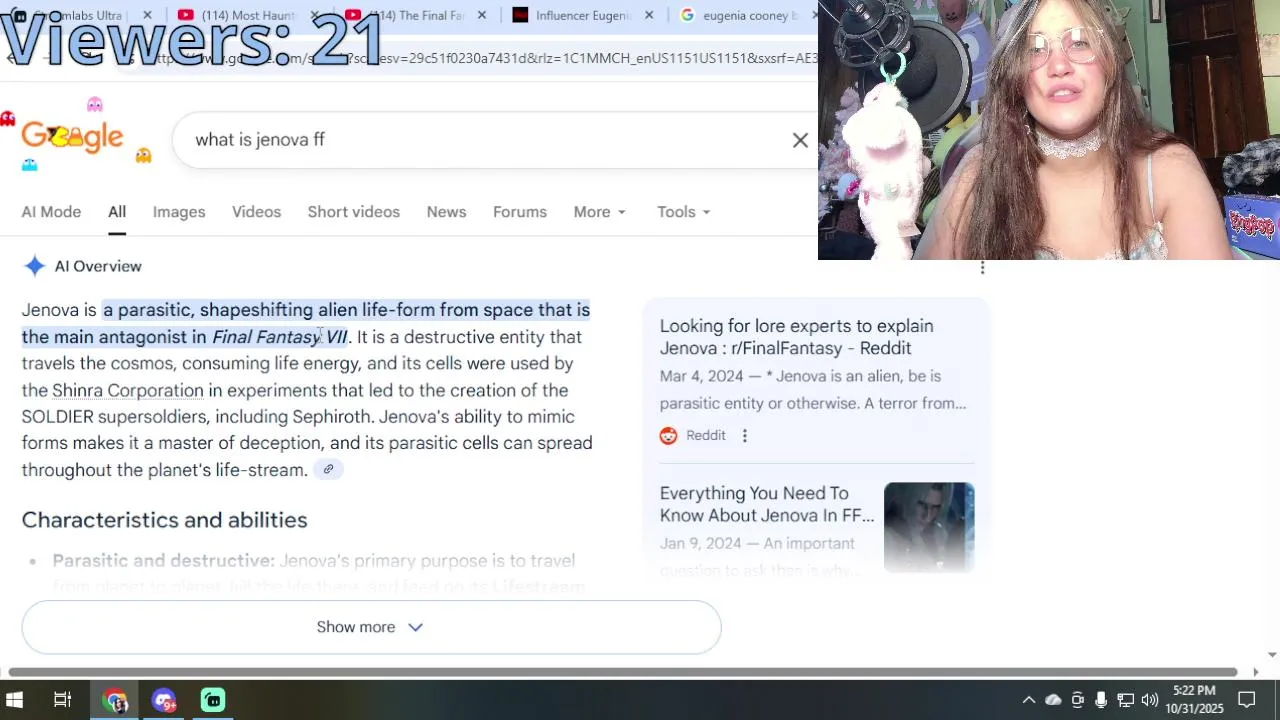Close the Streamlabs Ultra tab
This screenshot has width=1280, height=720.
[147, 15]
